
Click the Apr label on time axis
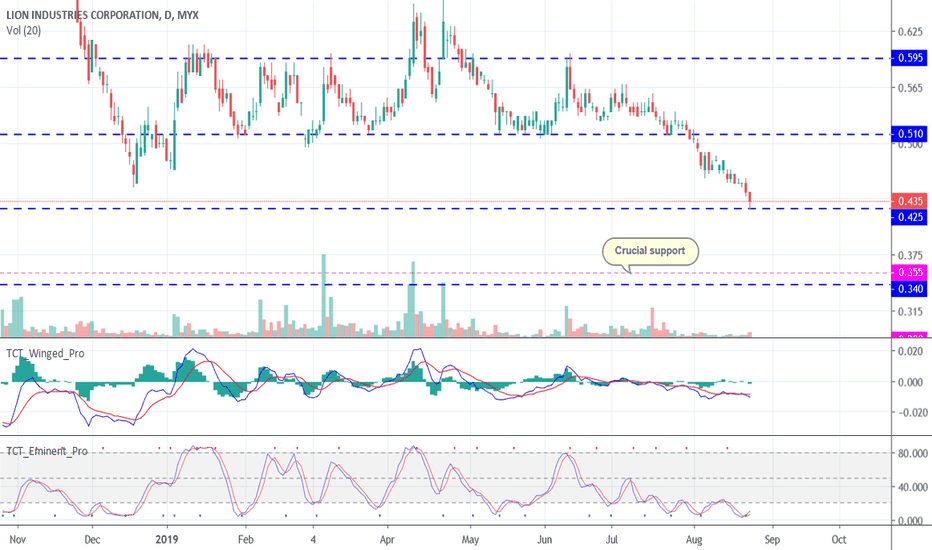(x=388, y=539)
